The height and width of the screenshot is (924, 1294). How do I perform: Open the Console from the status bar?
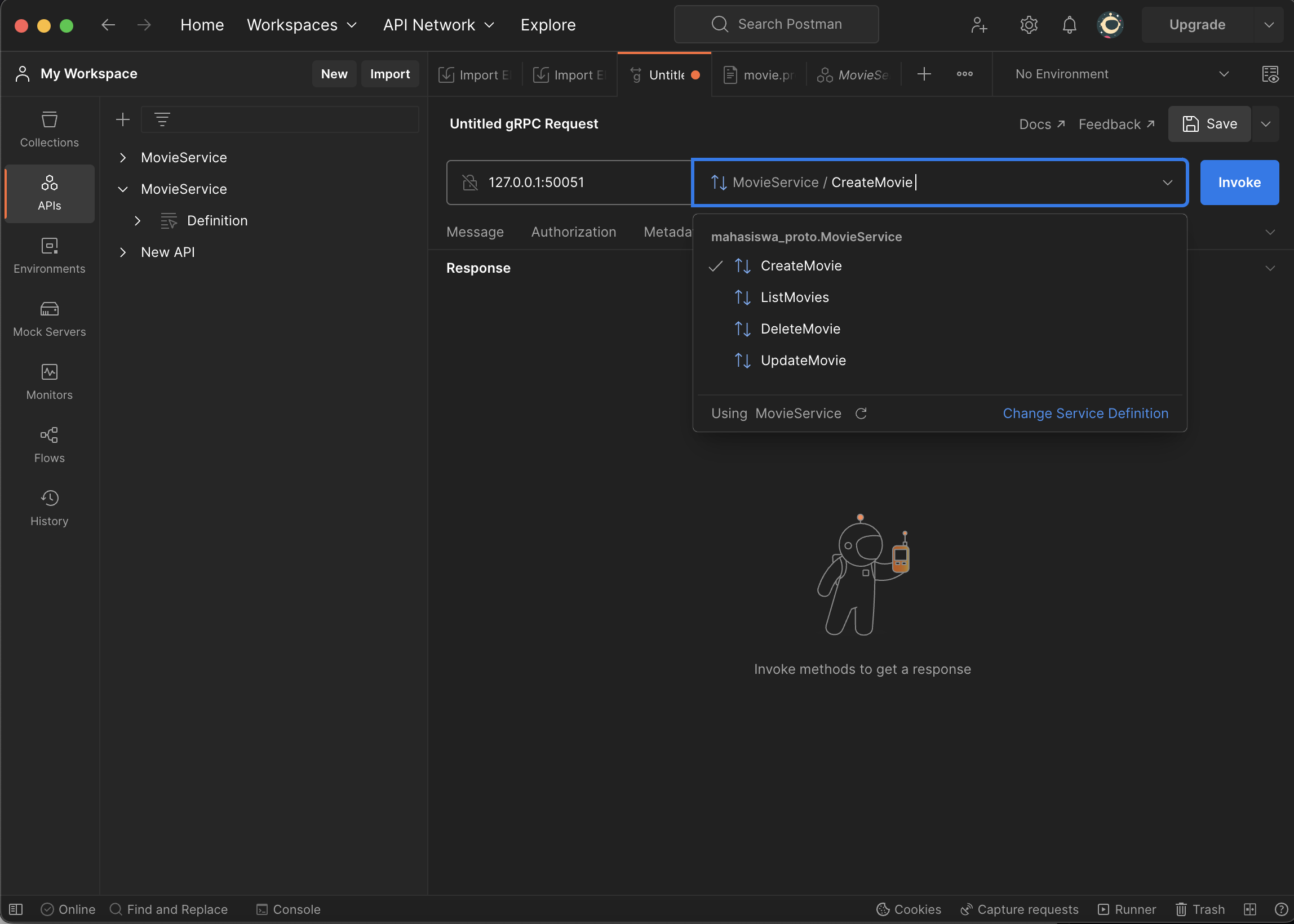[288, 909]
